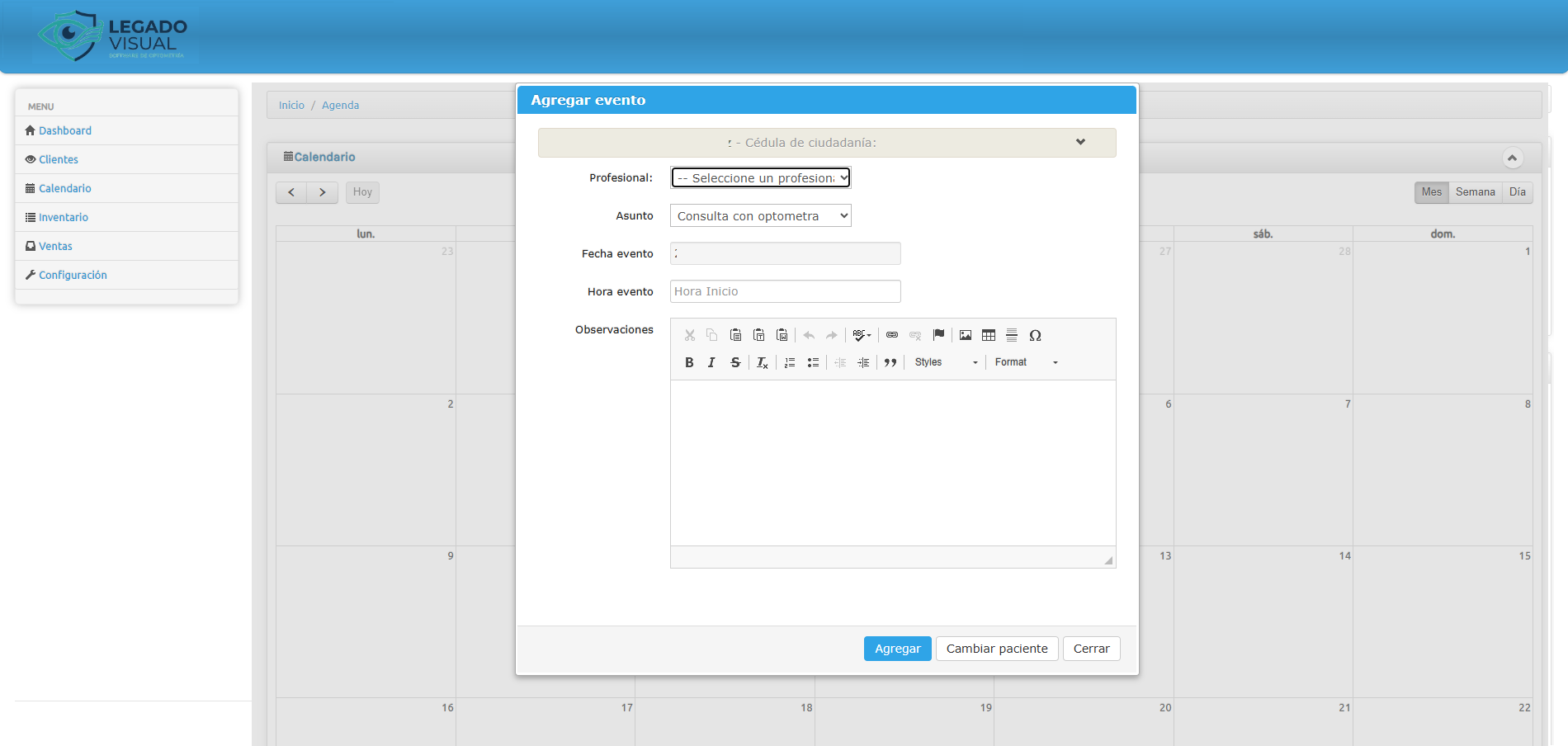The width and height of the screenshot is (1568, 746).
Task: Toggle bold formatting in Observaciones editor
Action: pyautogui.click(x=689, y=362)
